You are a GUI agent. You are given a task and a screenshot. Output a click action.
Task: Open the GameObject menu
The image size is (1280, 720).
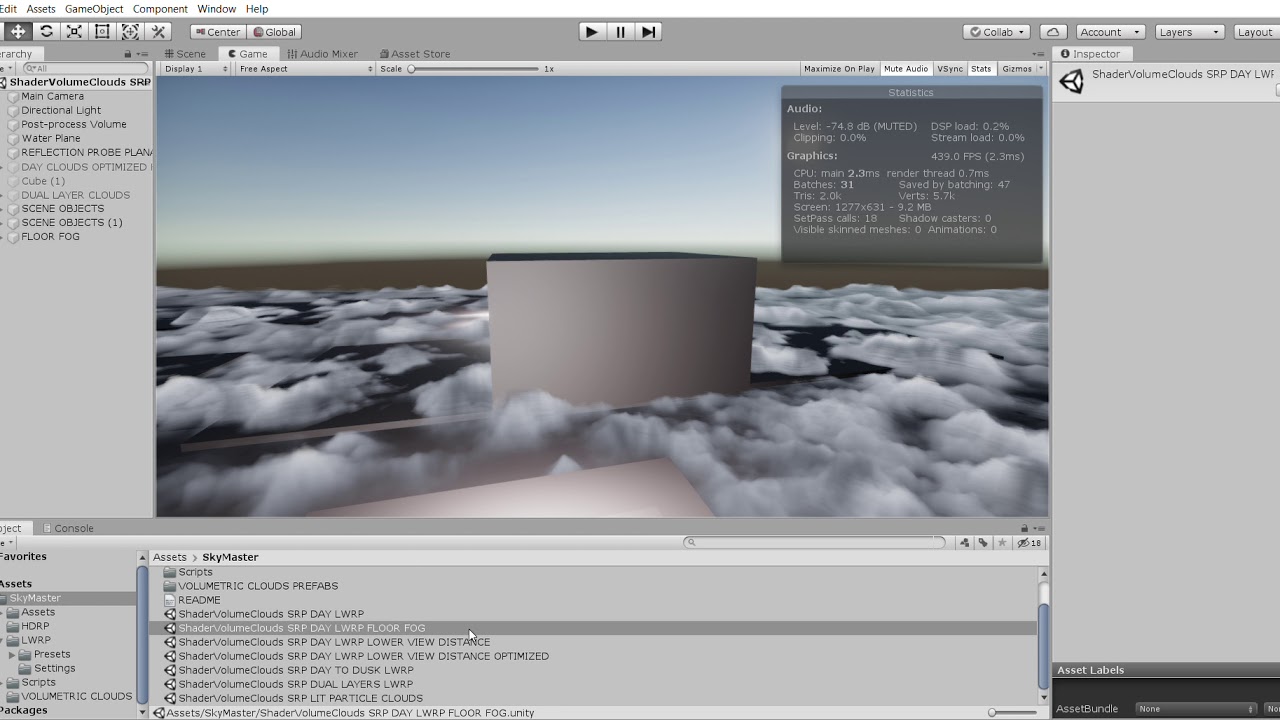click(x=94, y=9)
